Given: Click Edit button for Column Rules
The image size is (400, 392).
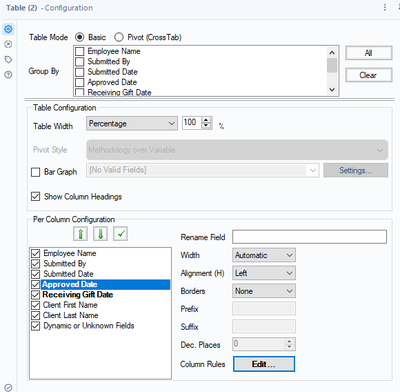Looking at the screenshot, I should [x=264, y=364].
